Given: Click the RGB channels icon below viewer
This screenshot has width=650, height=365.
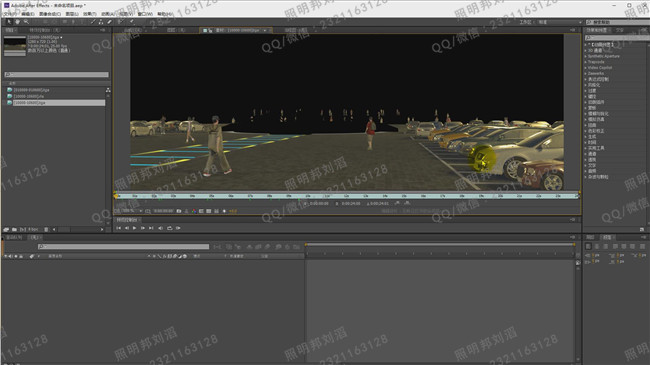Looking at the screenshot, I should coord(194,211).
